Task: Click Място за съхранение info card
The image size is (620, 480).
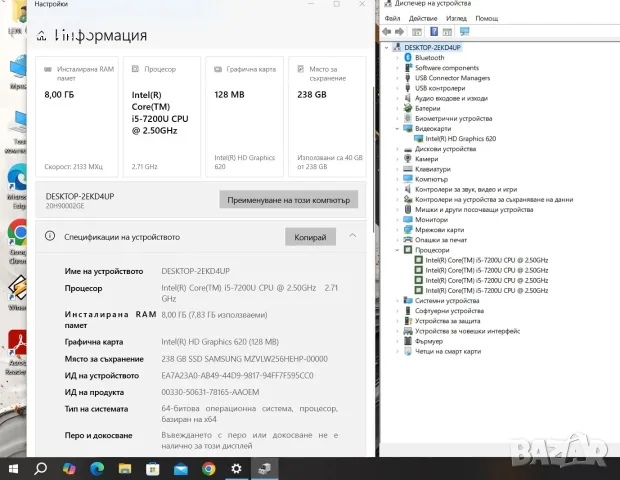Action: pyautogui.click(x=327, y=117)
